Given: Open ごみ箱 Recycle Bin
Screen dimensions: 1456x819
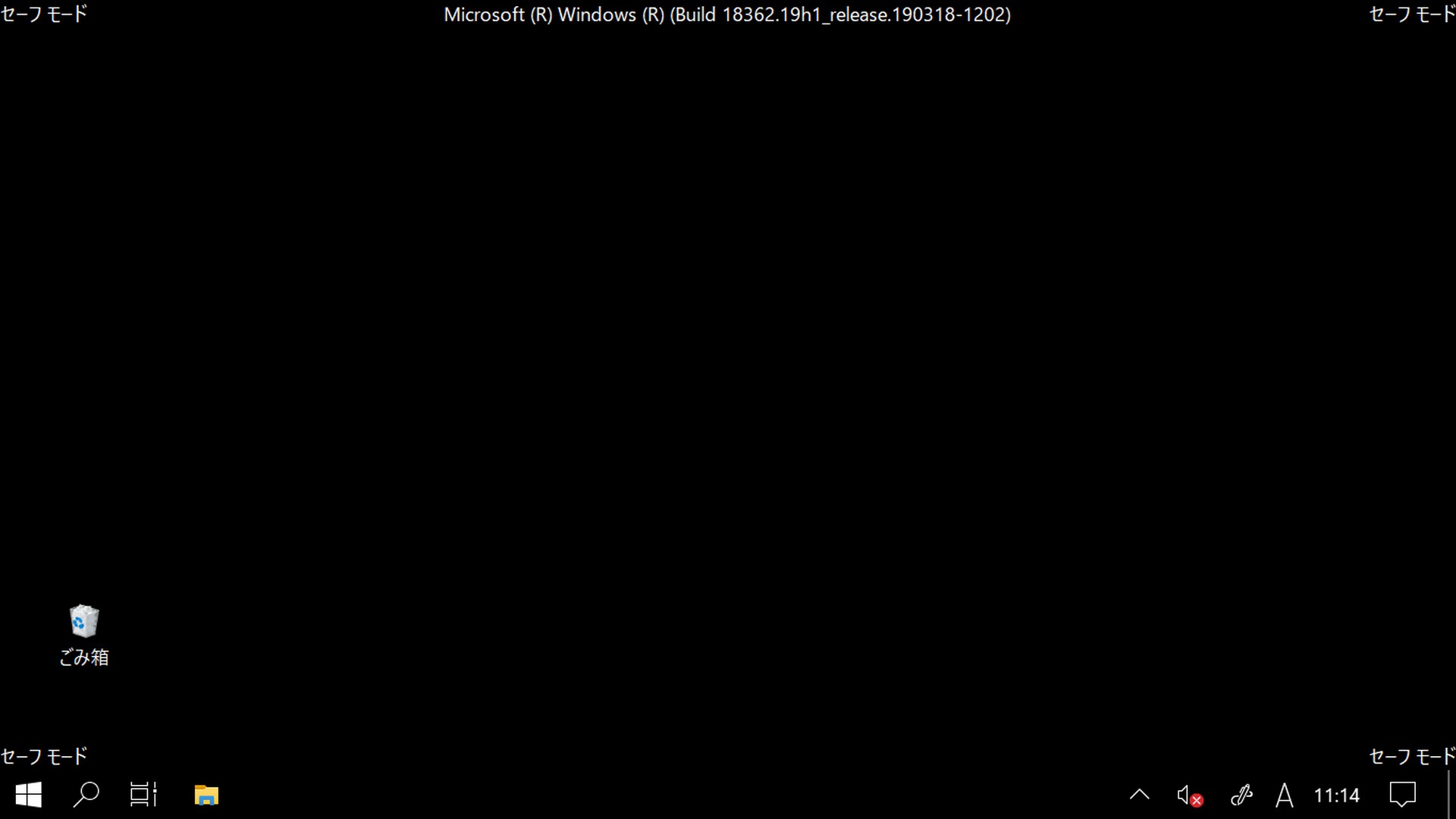Looking at the screenshot, I should [84, 620].
